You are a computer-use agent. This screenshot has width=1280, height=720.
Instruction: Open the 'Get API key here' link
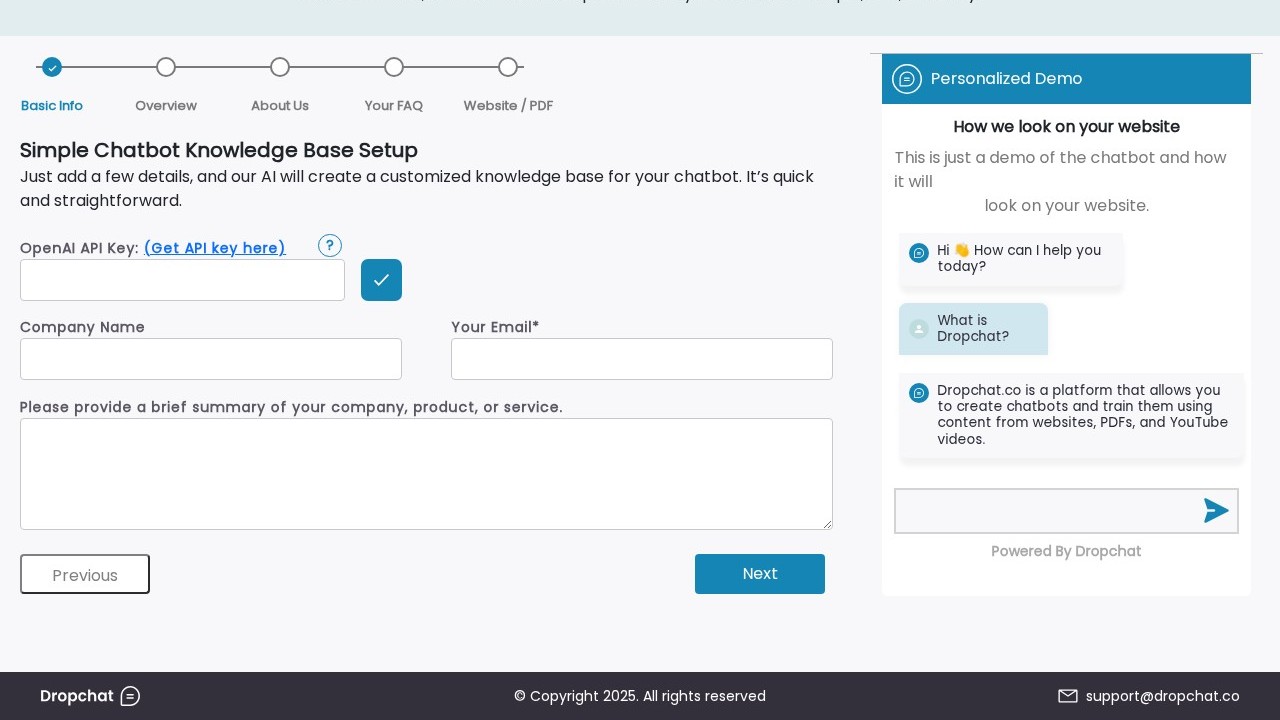(x=214, y=248)
